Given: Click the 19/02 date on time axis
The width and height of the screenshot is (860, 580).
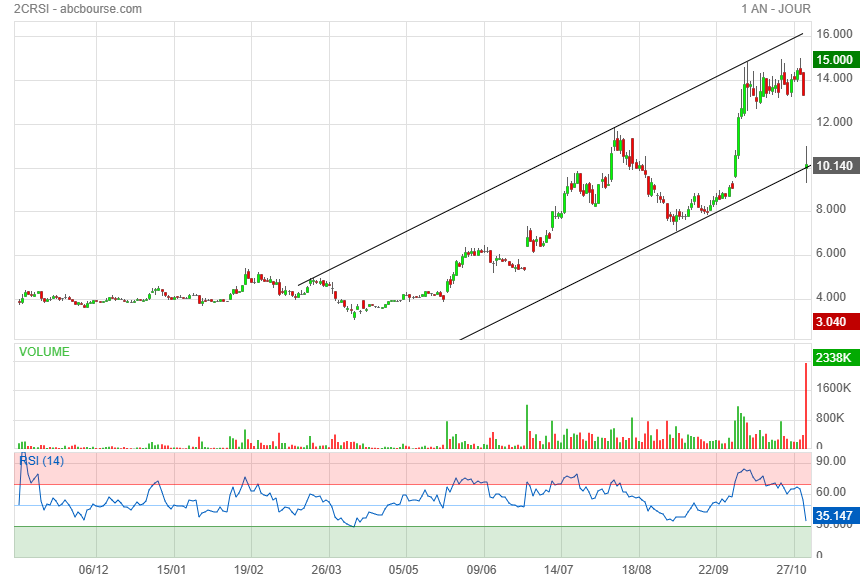Looking at the screenshot, I should click(249, 569).
